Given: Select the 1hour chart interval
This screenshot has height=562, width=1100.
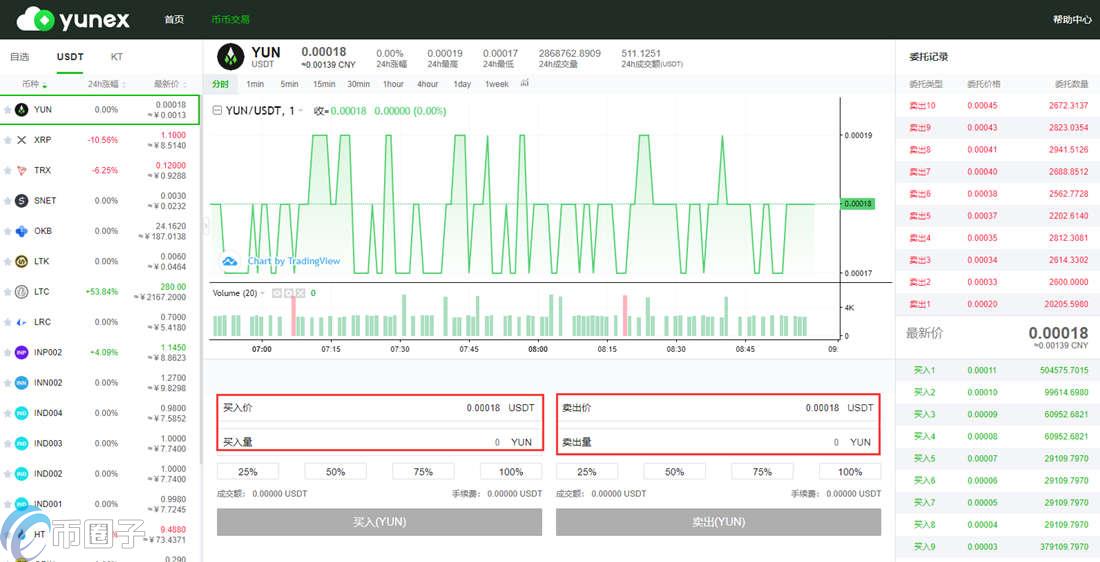Looking at the screenshot, I should click(393, 84).
